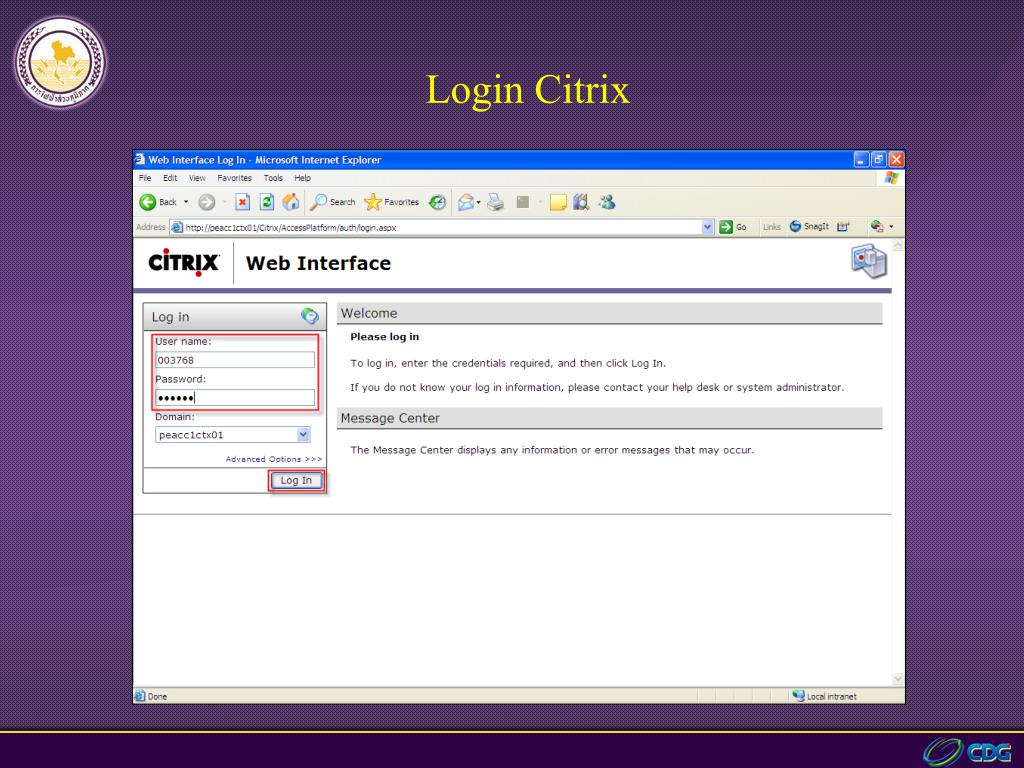
Task: Click the Citrix login help icon
Action: [310, 317]
